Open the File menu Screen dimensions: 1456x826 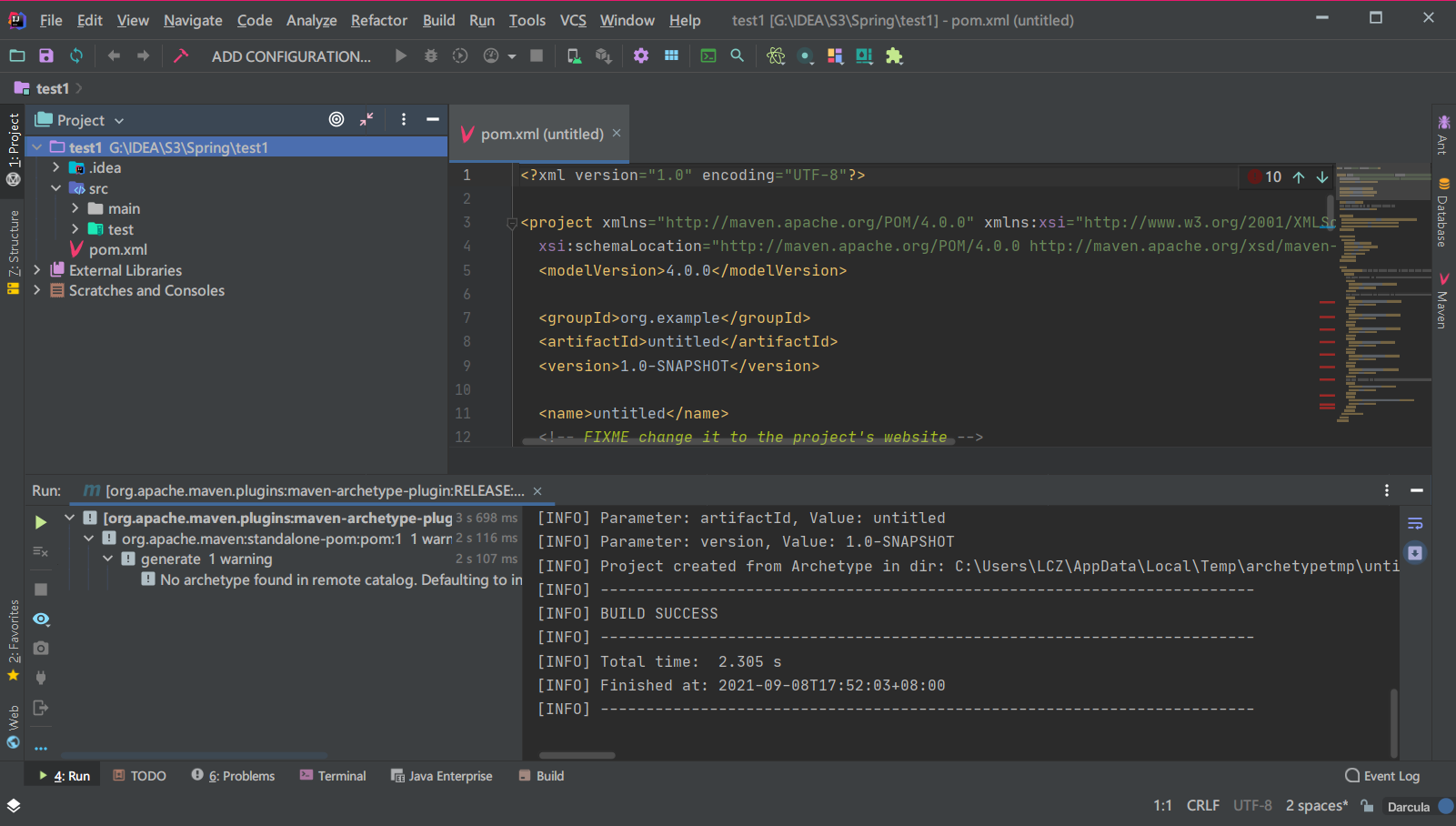[51, 20]
